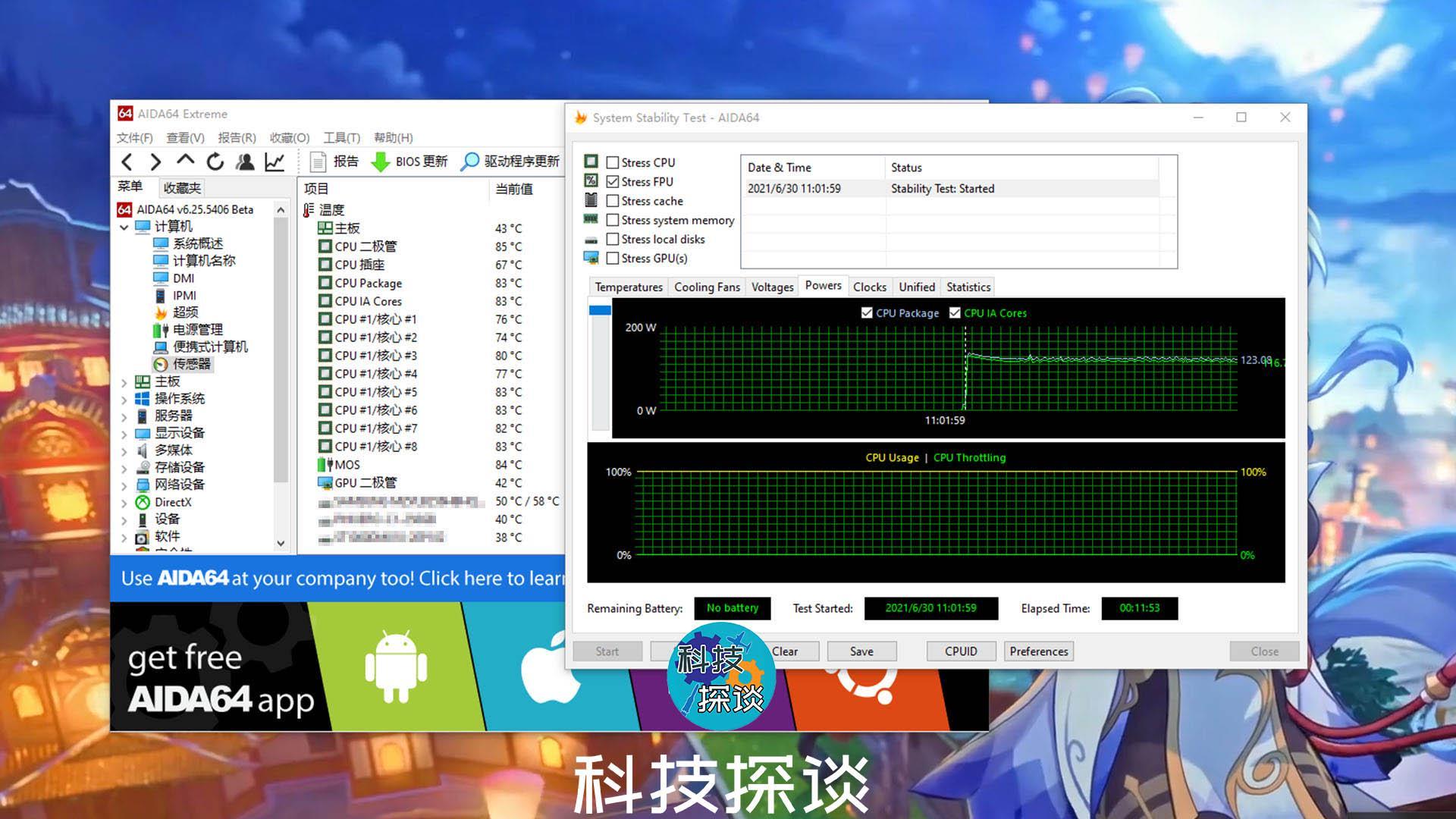Click the FPU stress percent icon
This screenshot has width=1456, height=819.
pos(591,180)
